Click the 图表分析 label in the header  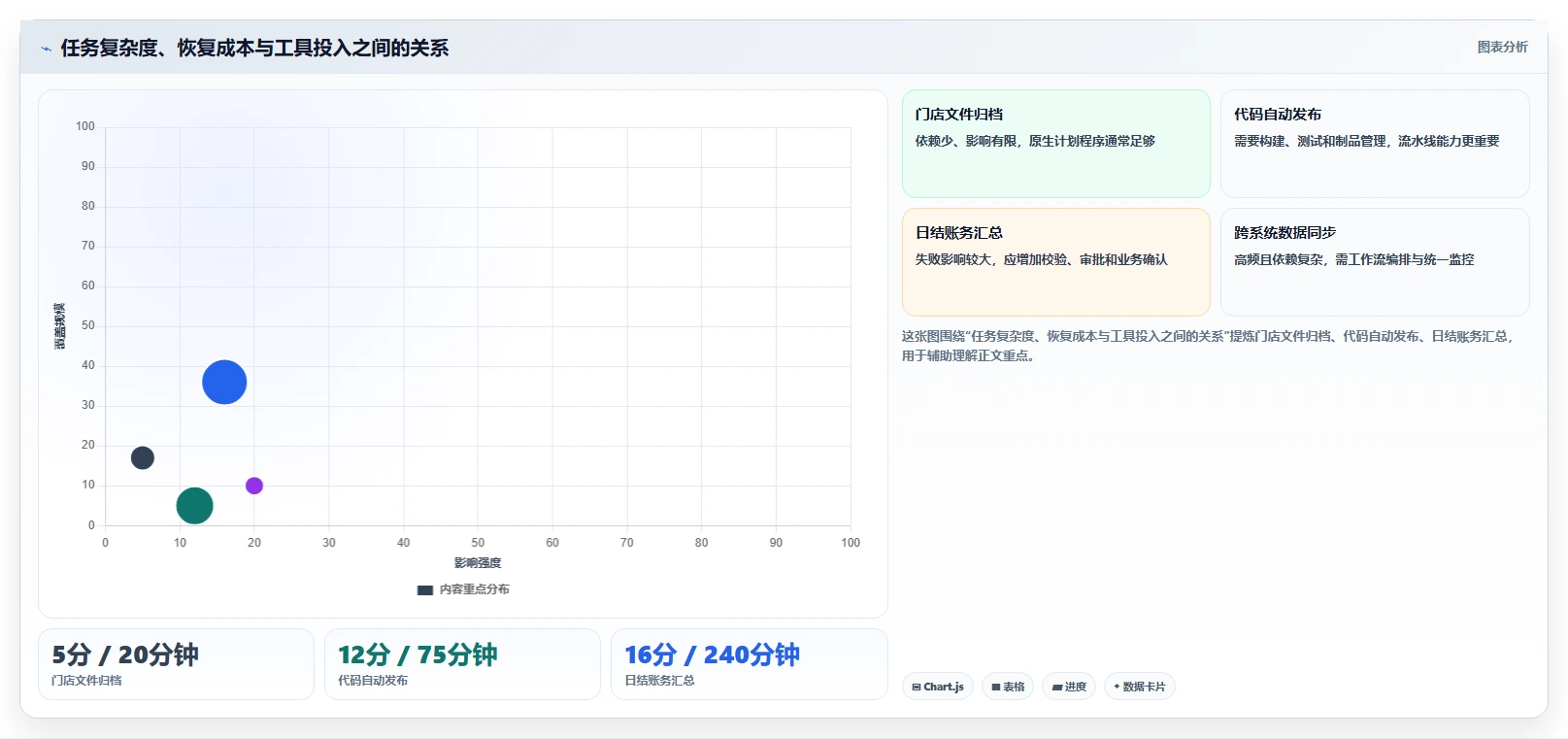coord(1502,47)
